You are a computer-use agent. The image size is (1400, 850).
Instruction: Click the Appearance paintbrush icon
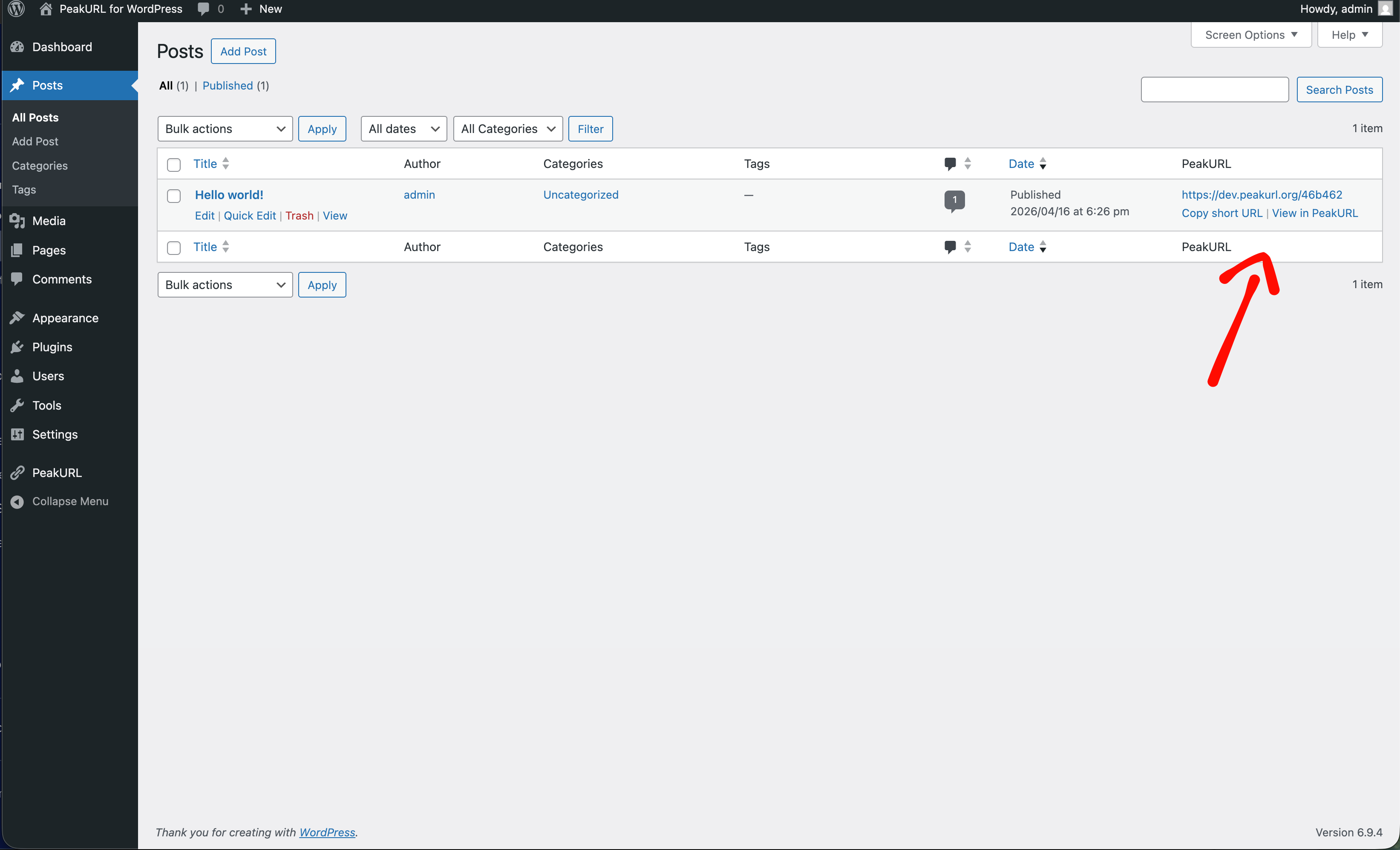pos(17,317)
